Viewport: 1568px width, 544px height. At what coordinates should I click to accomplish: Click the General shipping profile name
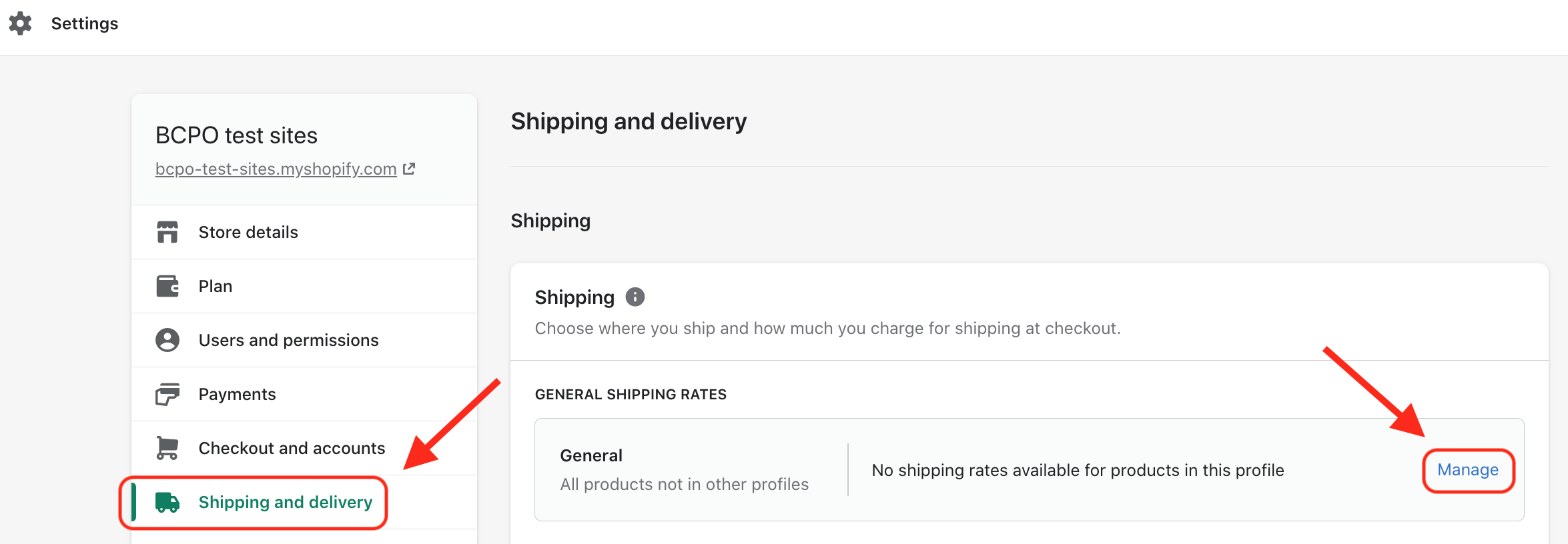591,455
